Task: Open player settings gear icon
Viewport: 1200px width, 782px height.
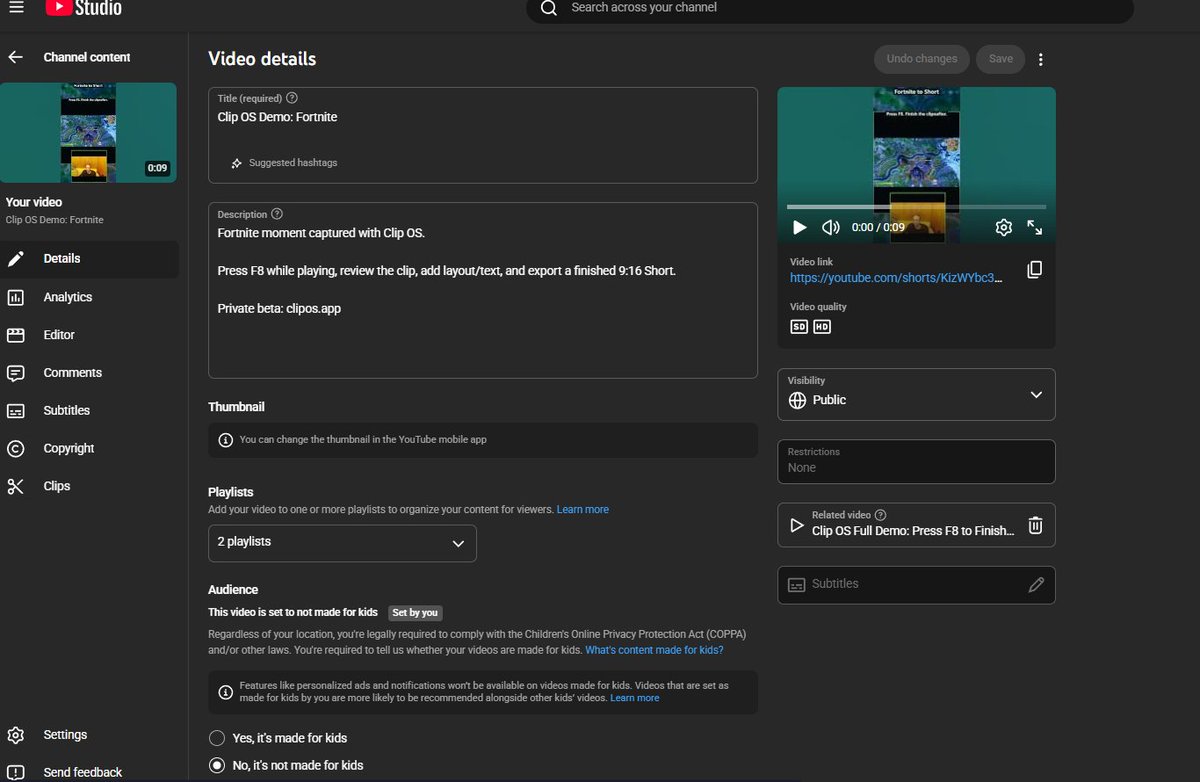Action: 1004,228
